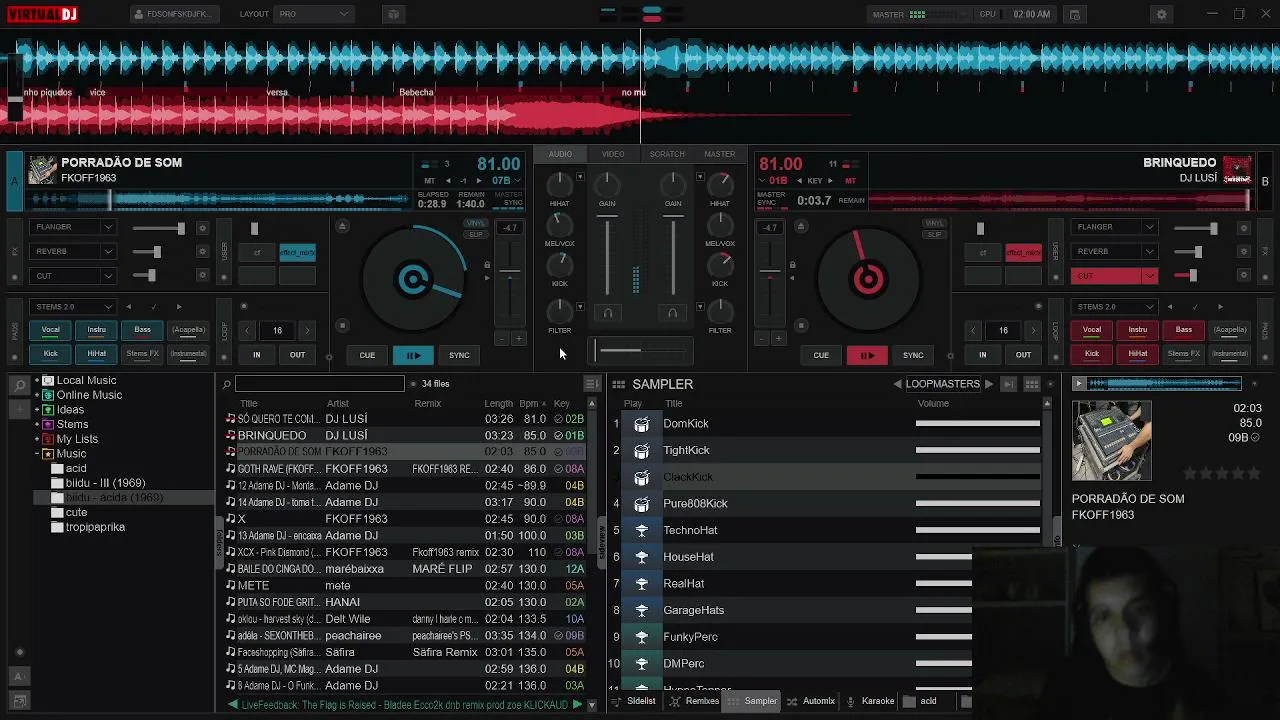Screen dimensions: 1280x720
Task: Open the browser list options menu icon
Action: 592,384
